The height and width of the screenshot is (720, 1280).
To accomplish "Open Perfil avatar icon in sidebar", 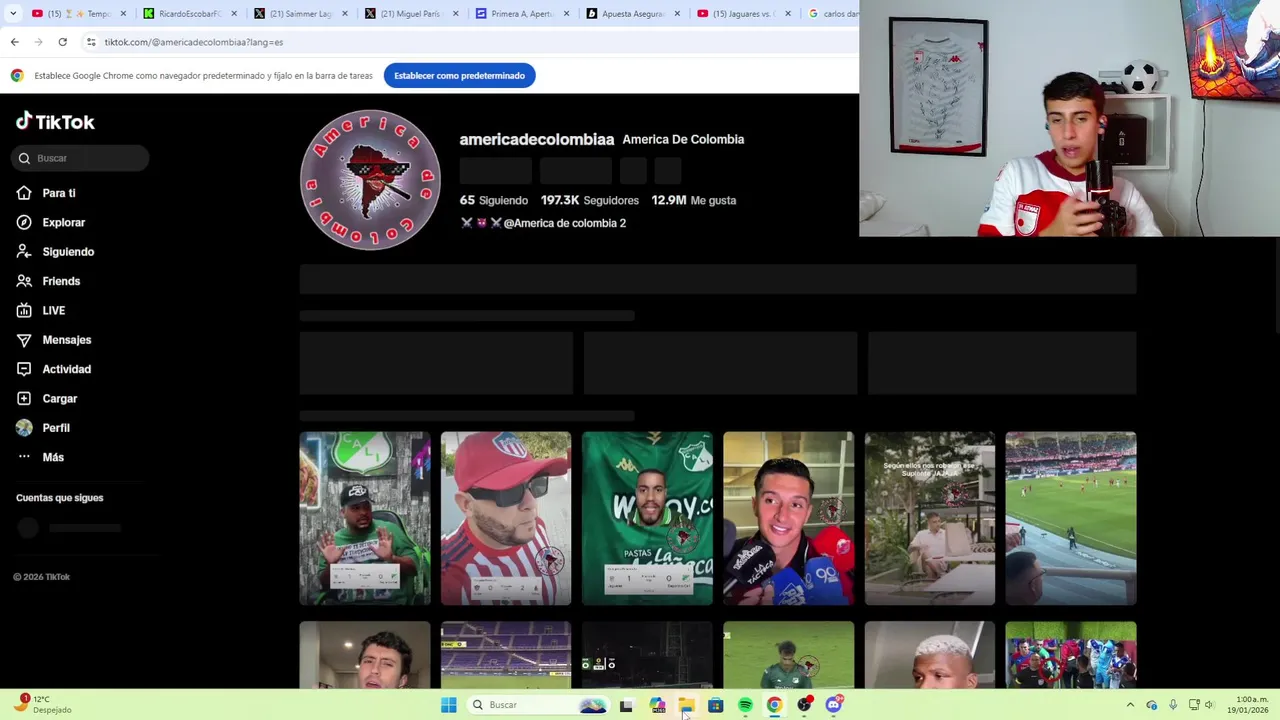I will click(x=24, y=428).
